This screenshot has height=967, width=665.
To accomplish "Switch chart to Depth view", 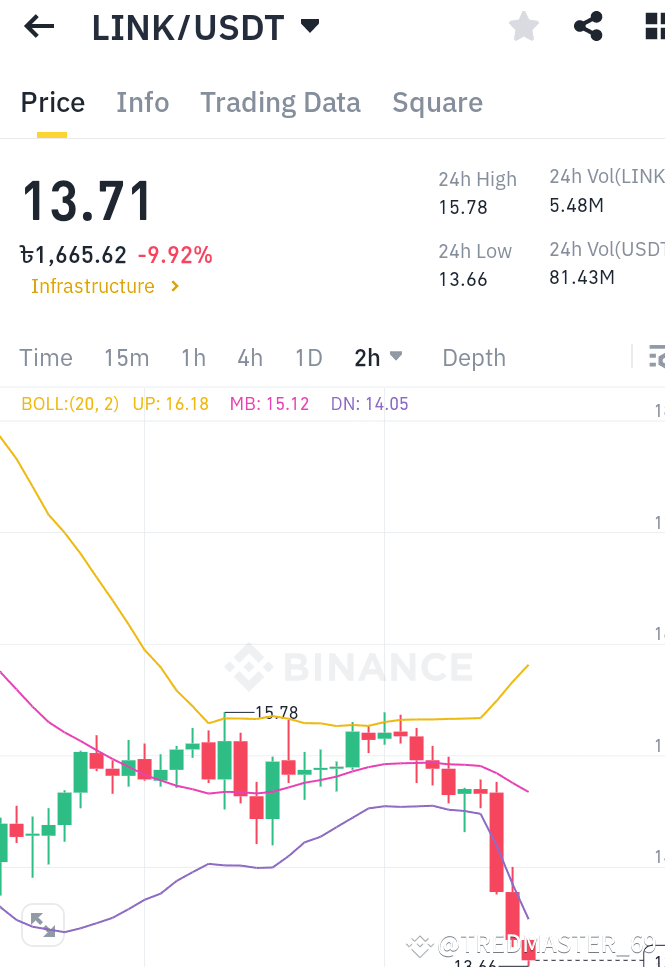I will pyautogui.click(x=473, y=357).
